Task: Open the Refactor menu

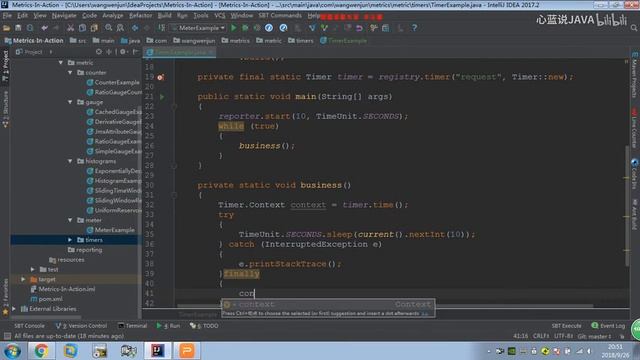Action: point(140,16)
